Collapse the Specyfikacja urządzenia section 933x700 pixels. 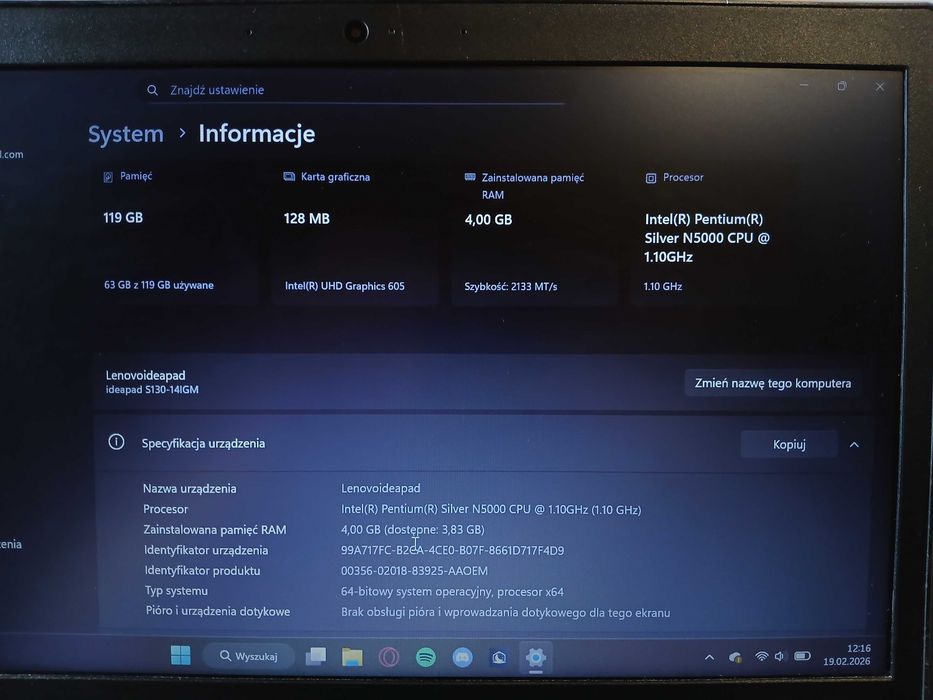pyautogui.click(x=854, y=445)
